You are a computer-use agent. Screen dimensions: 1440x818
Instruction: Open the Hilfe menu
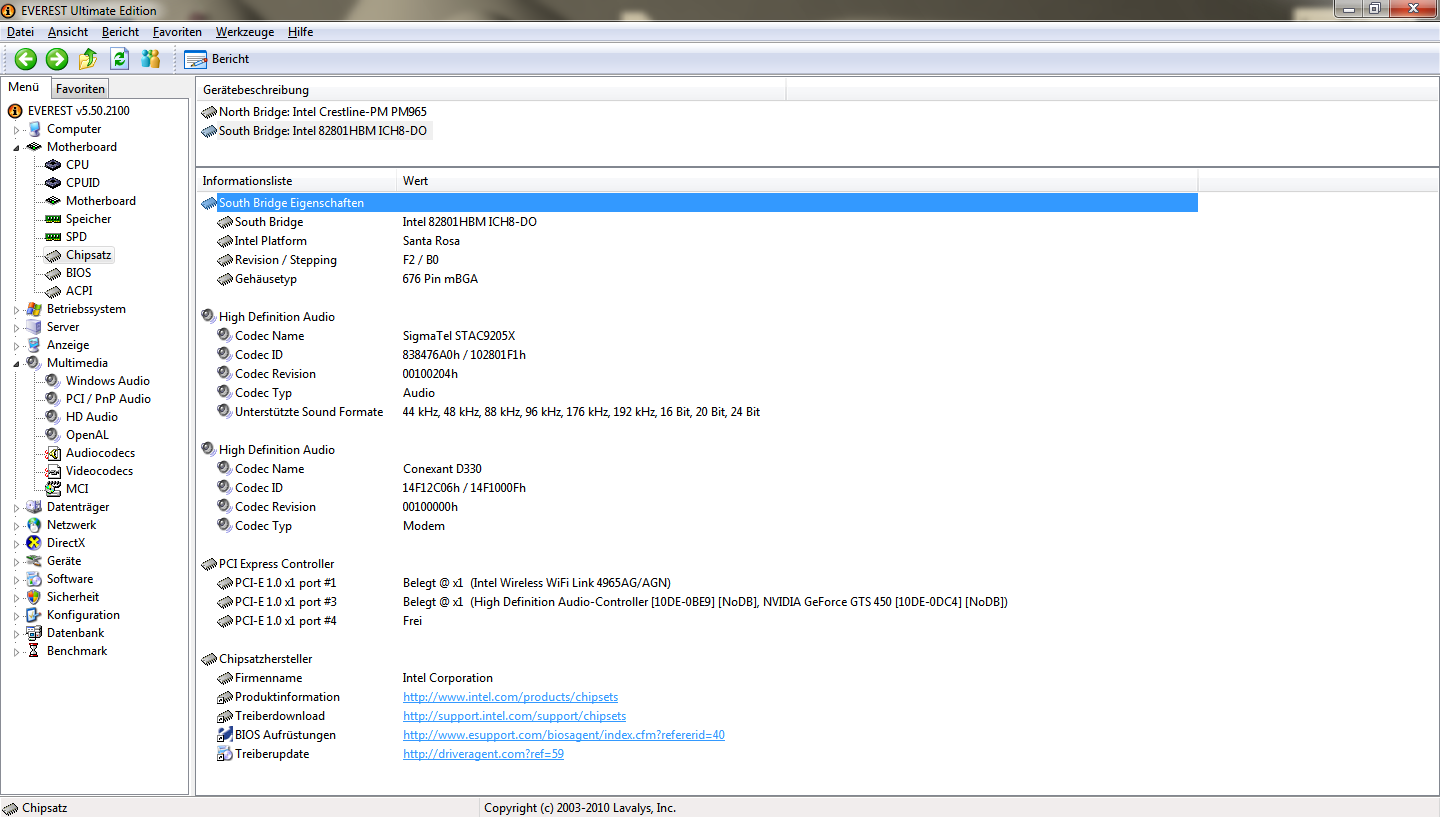(x=300, y=32)
